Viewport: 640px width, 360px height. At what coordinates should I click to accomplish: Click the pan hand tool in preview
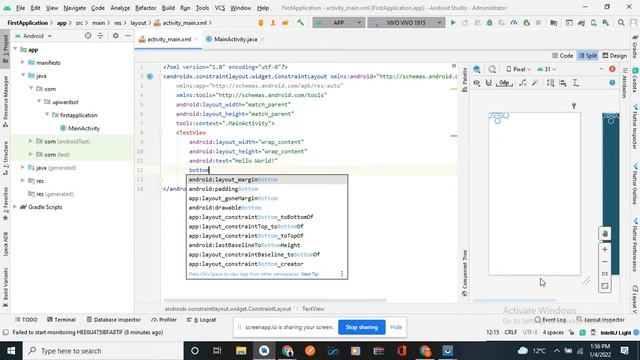(x=605, y=233)
